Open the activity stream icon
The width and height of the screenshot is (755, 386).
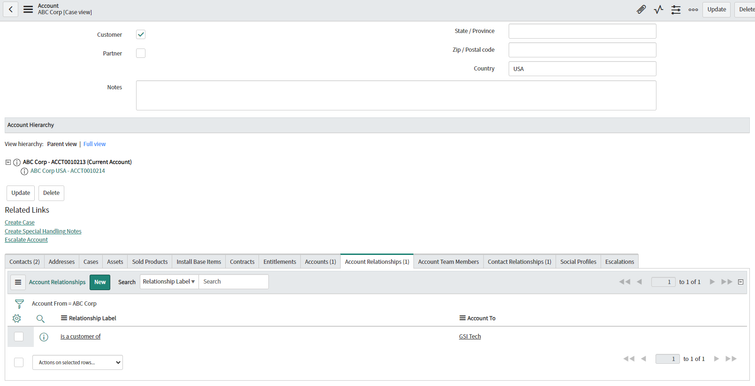click(x=658, y=10)
